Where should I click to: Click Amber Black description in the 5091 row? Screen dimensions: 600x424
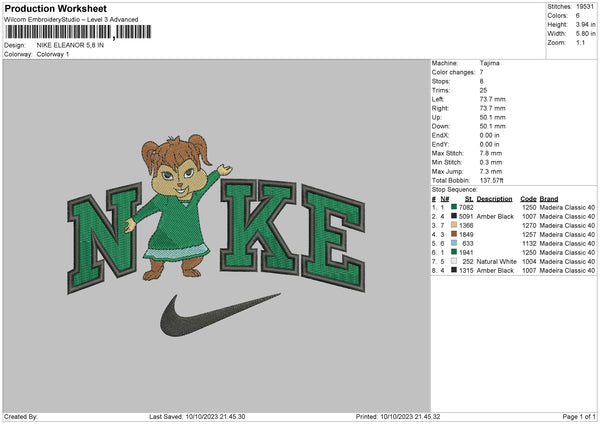click(x=495, y=216)
